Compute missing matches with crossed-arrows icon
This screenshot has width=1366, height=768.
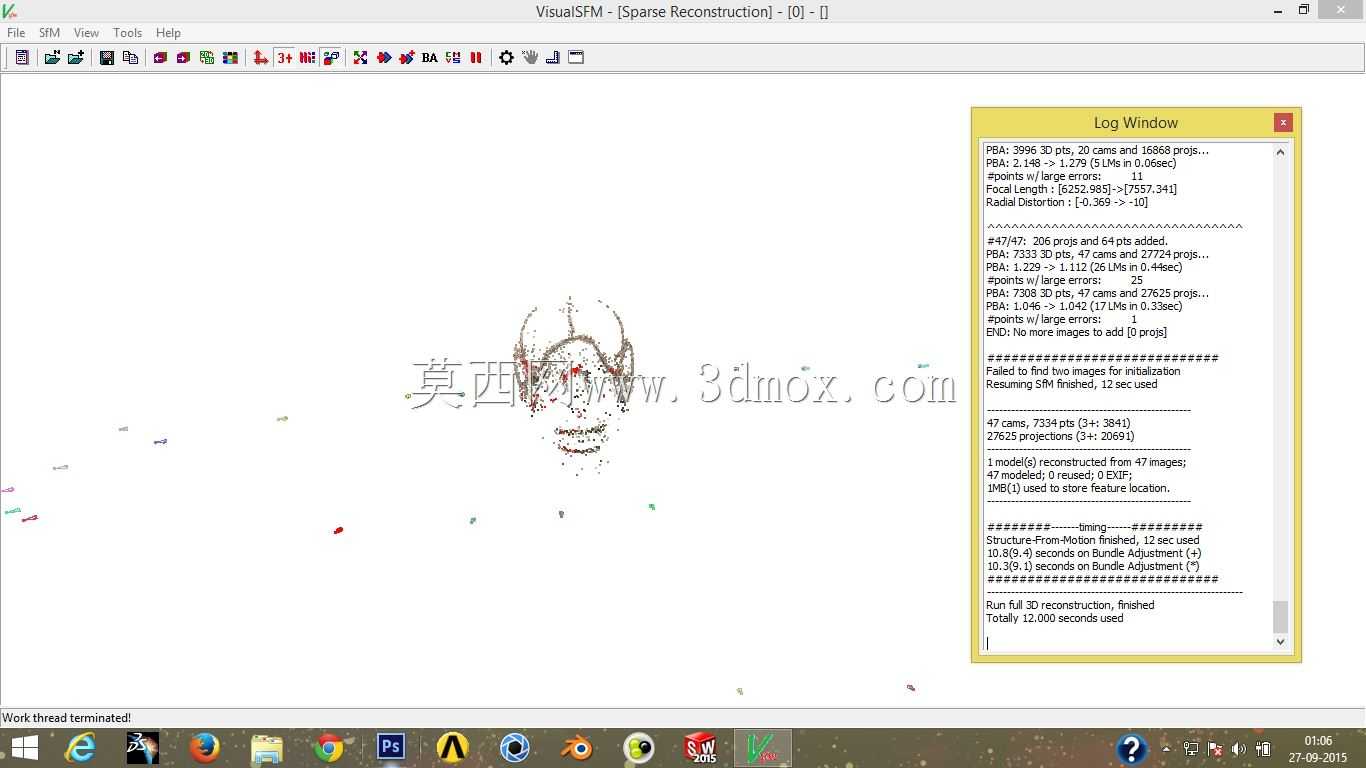[x=360, y=58]
